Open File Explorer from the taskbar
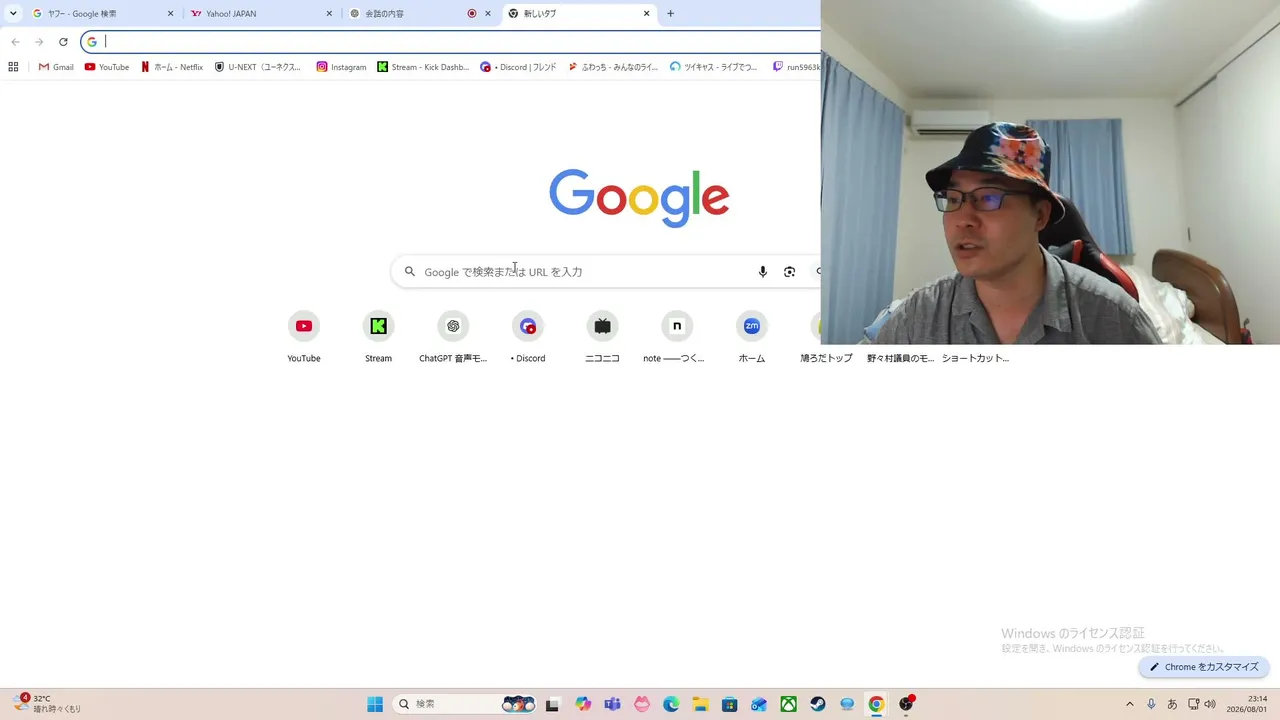The height and width of the screenshot is (720, 1280). pos(700,704)
